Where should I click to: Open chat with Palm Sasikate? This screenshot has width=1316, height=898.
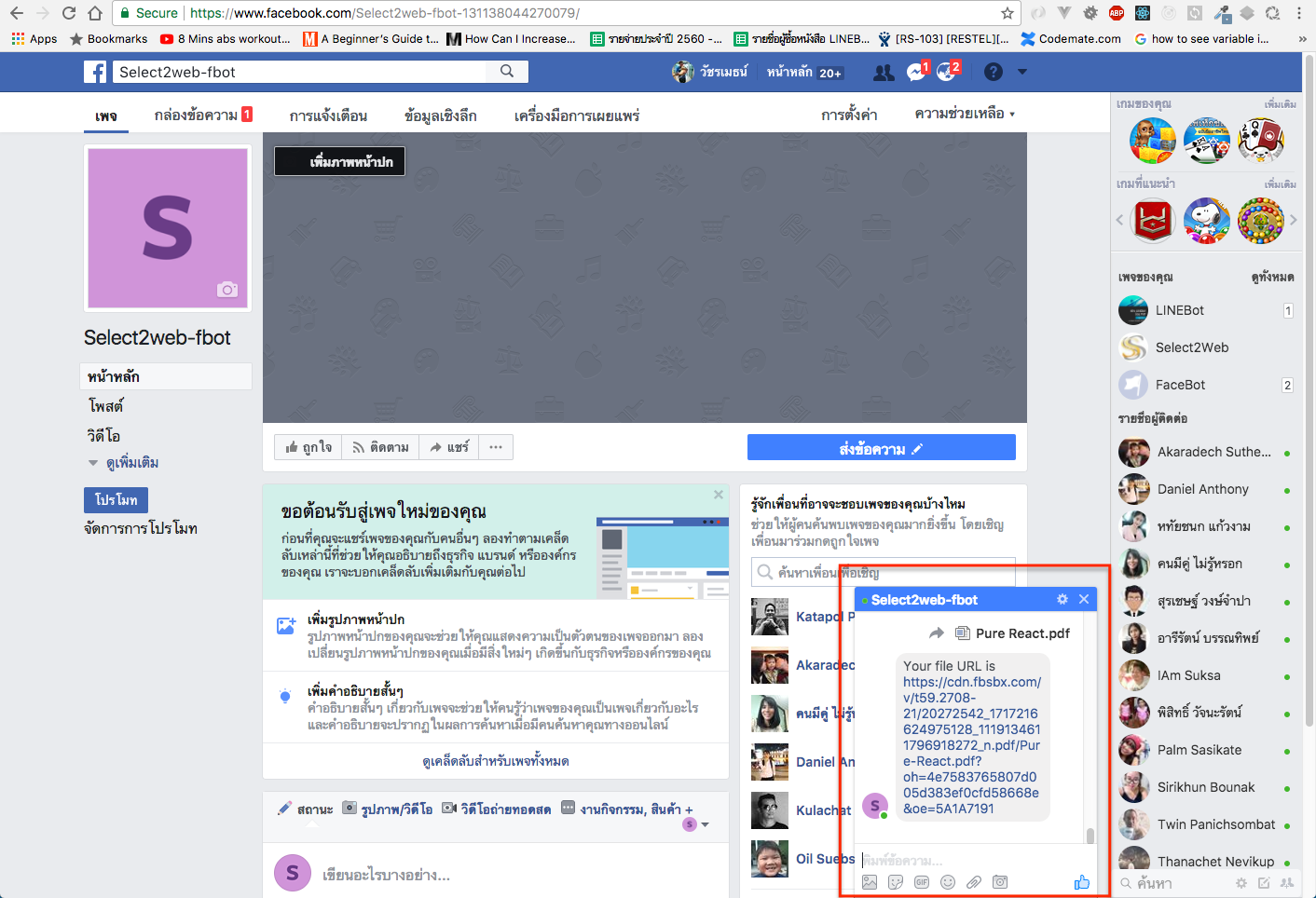click(1206, 750)
